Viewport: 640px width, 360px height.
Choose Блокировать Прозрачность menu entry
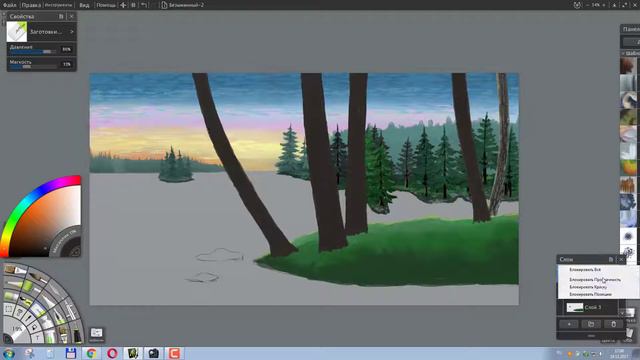(595, 280)
